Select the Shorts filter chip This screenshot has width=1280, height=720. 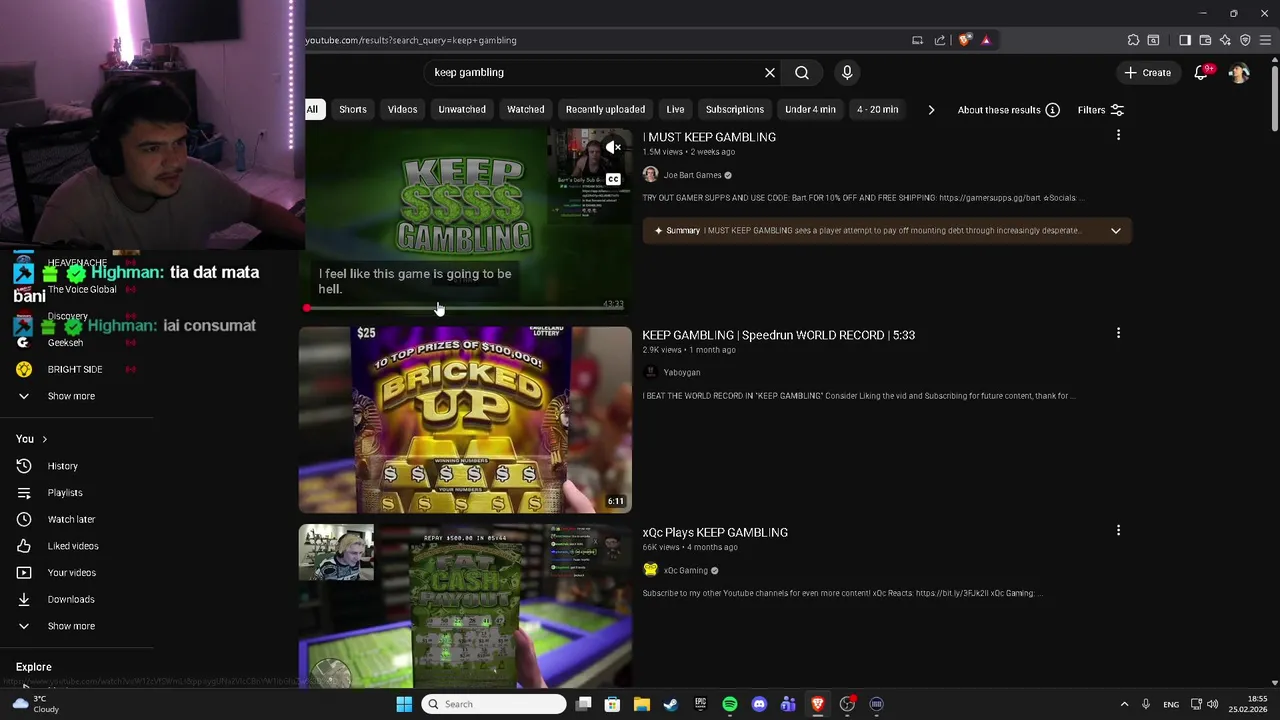click(353, 109)
